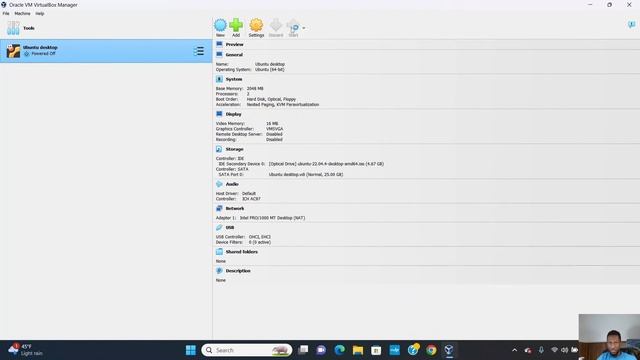The width and height of the screenshot is (640, 360).
Task: Select the Tools entry in sidebar
Action: click(x=106, y=28)
